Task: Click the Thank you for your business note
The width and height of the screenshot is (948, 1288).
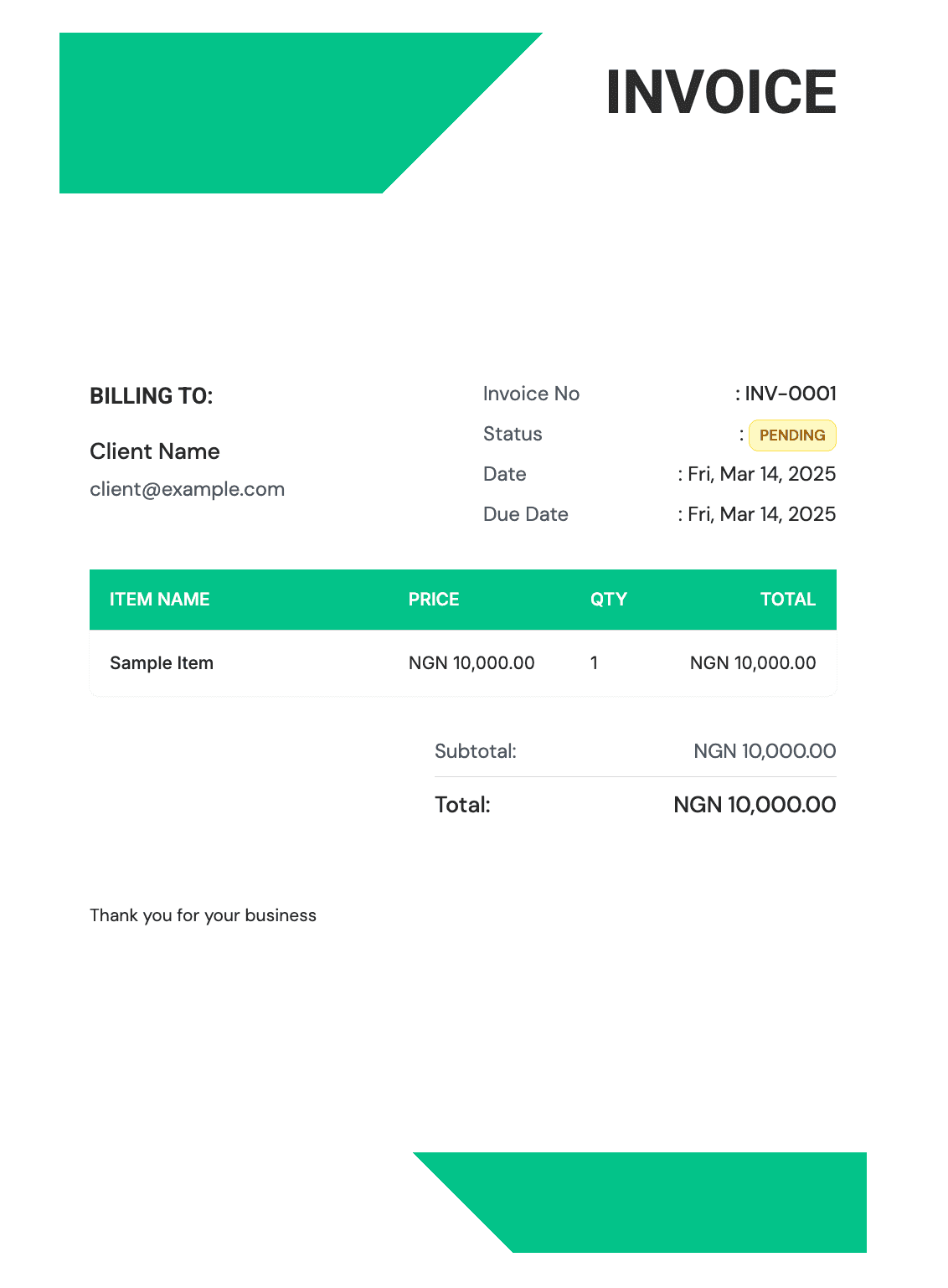Action: click(203, 915)
